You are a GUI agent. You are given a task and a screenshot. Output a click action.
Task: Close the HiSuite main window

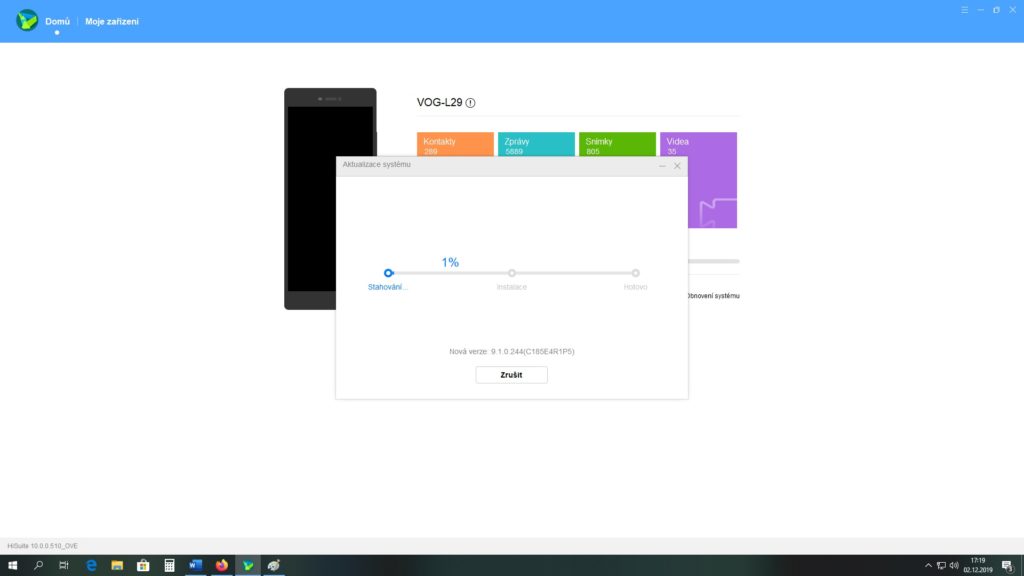[1013, 10]
